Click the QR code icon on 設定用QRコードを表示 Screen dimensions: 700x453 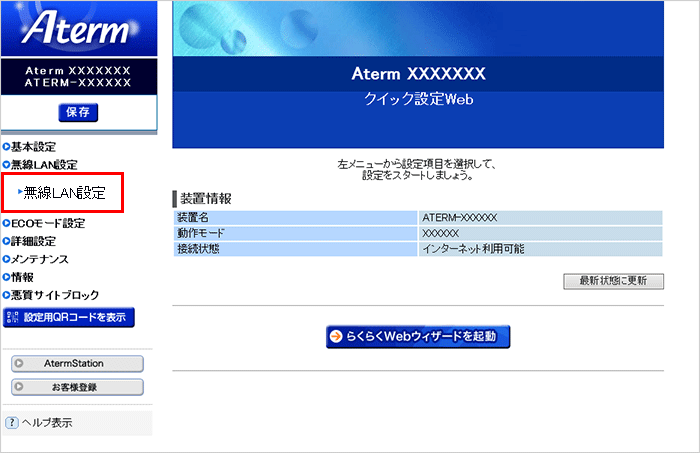13,318
